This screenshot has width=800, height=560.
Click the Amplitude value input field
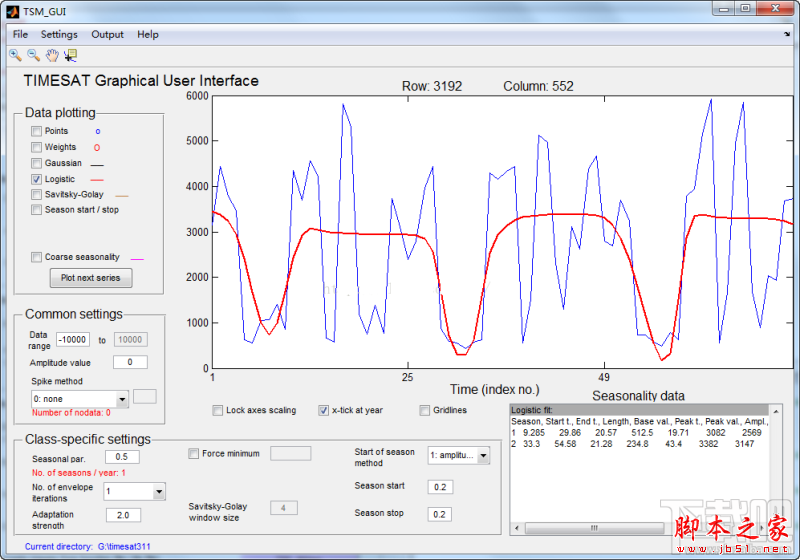pyautogui.click(x=130, y=362)
